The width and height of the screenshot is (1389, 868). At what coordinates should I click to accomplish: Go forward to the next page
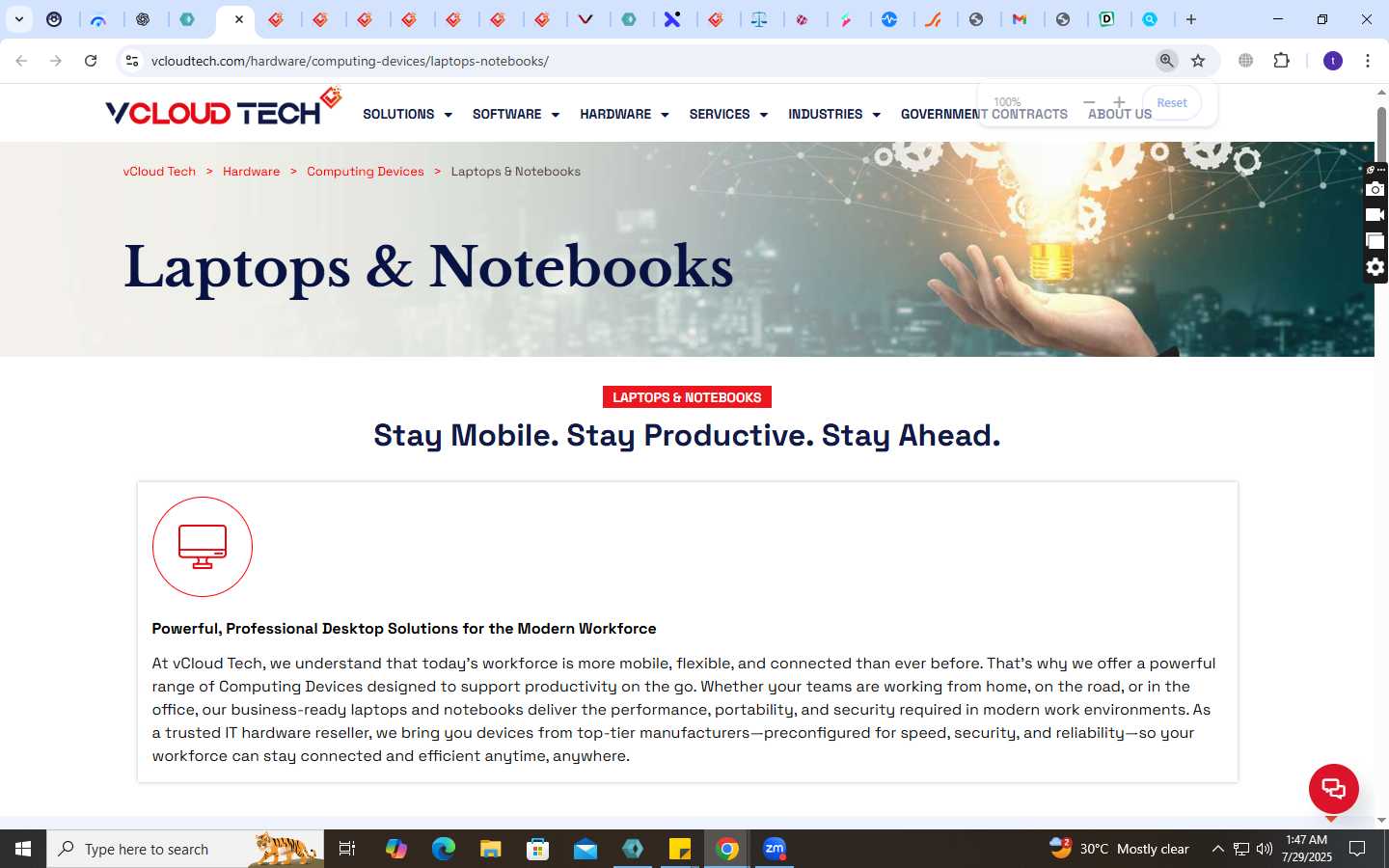(x=56, y=61)
